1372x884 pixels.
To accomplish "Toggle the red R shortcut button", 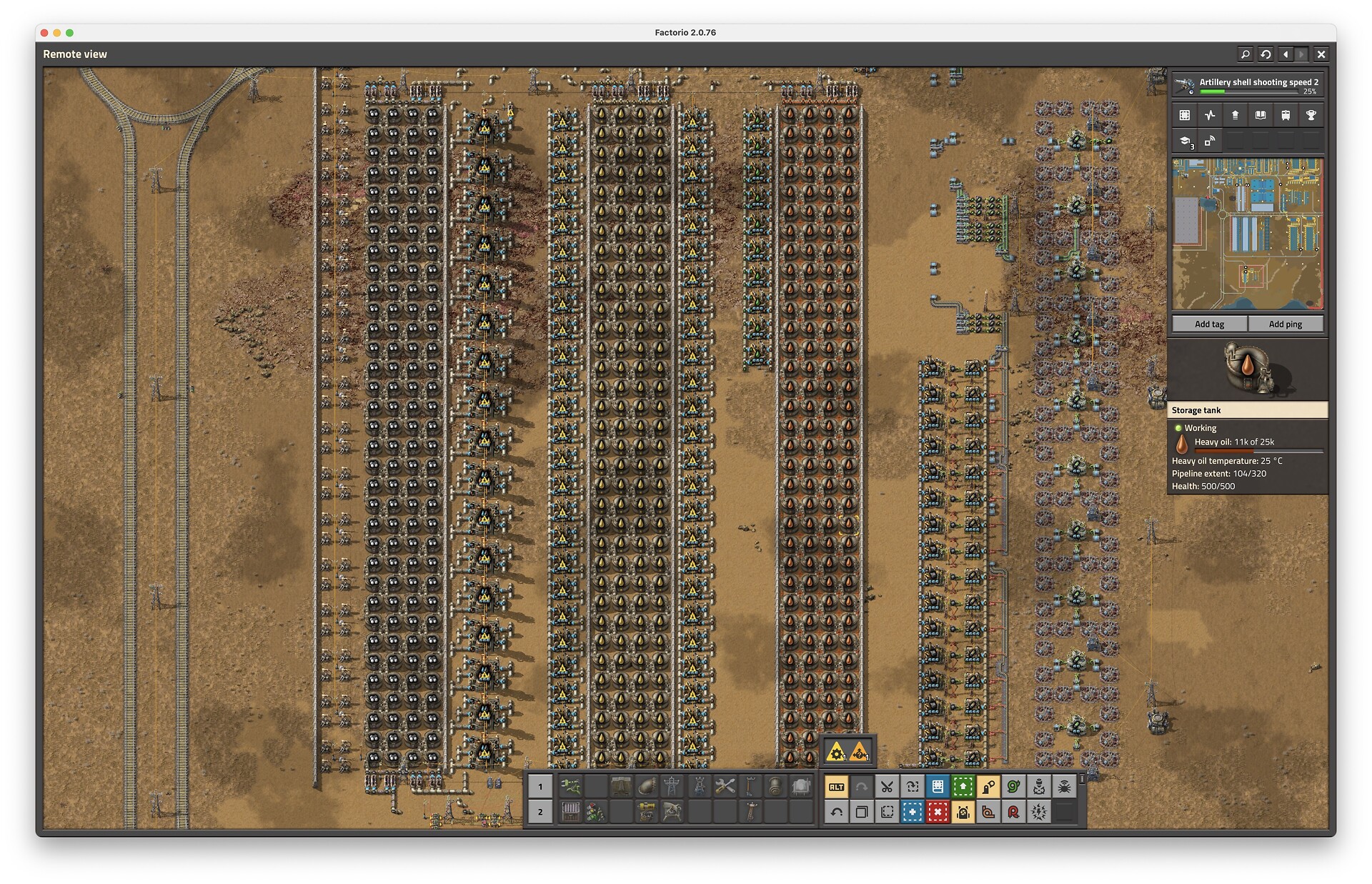I will [1014, 812].
